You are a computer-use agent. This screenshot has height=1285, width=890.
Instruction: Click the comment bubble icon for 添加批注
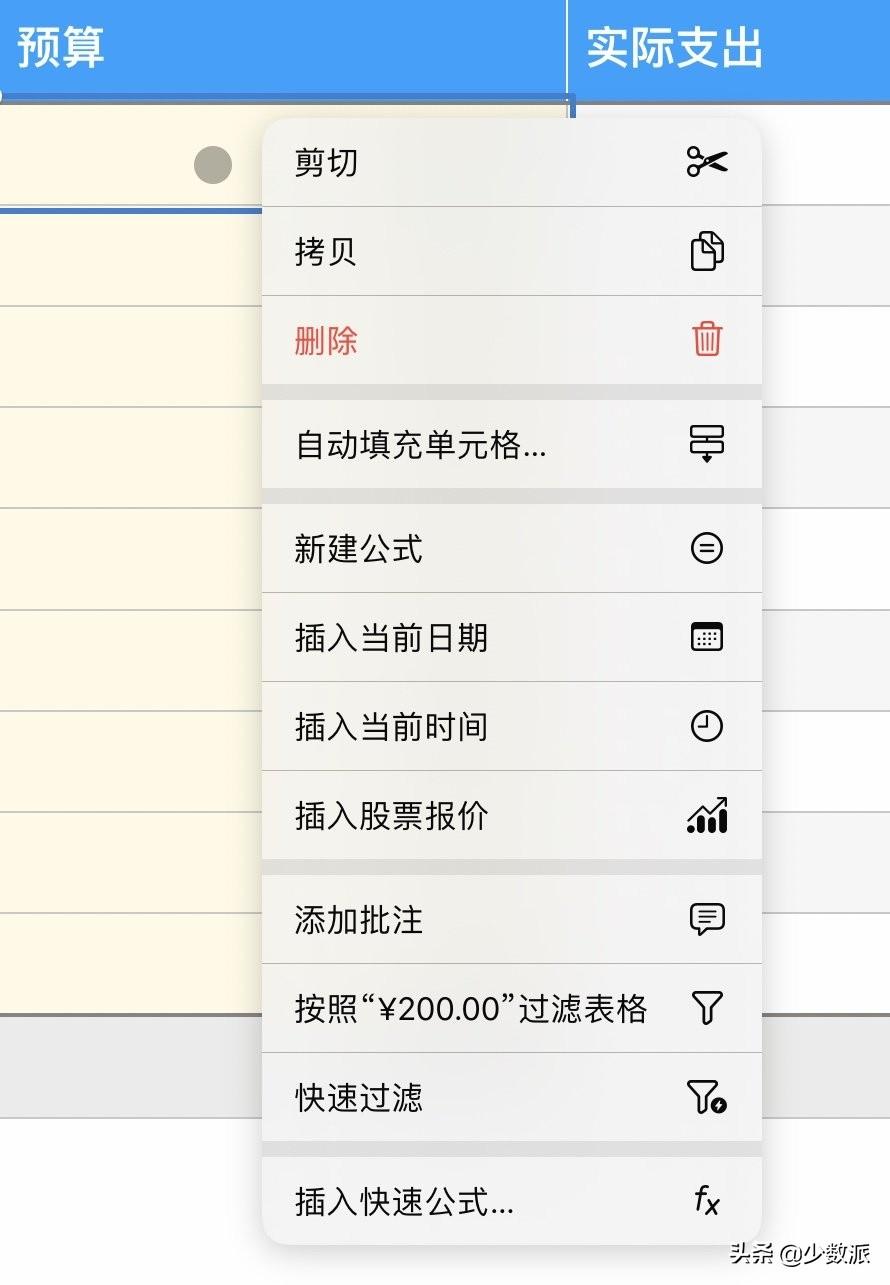point(707,919)
